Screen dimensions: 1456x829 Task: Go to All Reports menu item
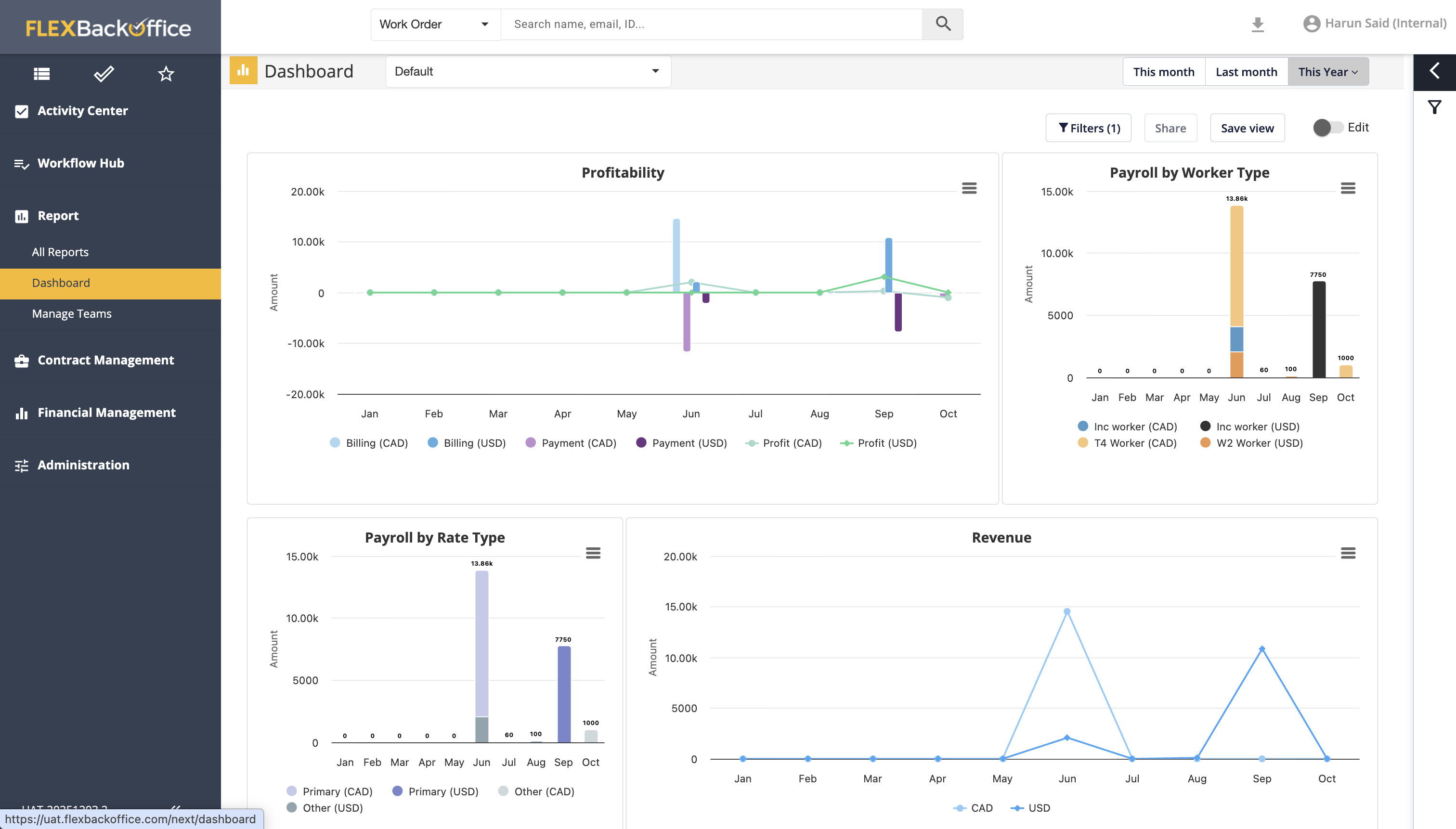point(60,252)
